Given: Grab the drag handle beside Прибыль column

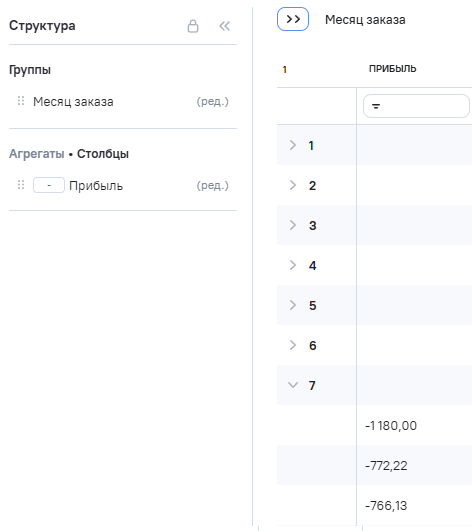Looking at the screenshot, I should coord(21,185).
